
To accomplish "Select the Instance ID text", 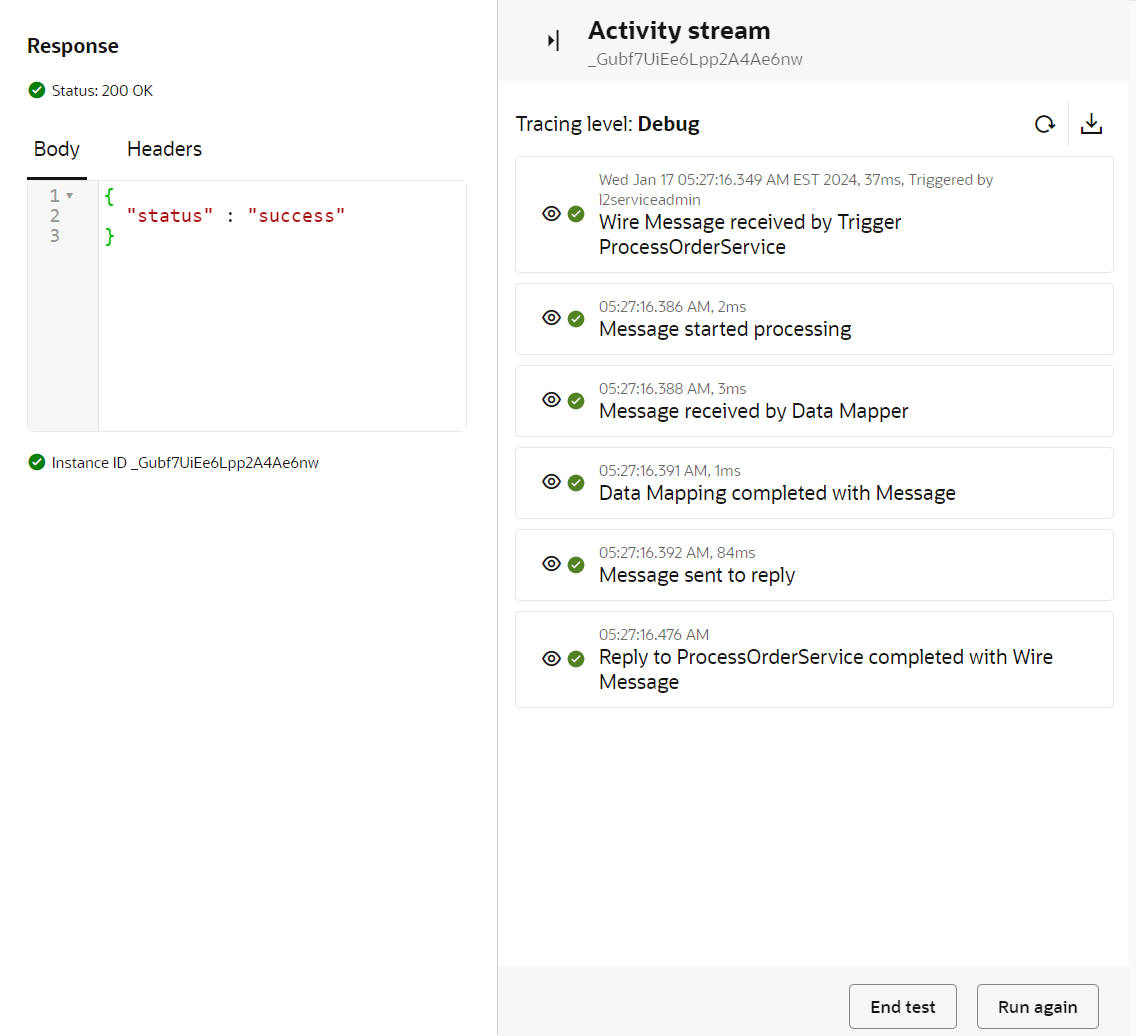I will [185, 463].
